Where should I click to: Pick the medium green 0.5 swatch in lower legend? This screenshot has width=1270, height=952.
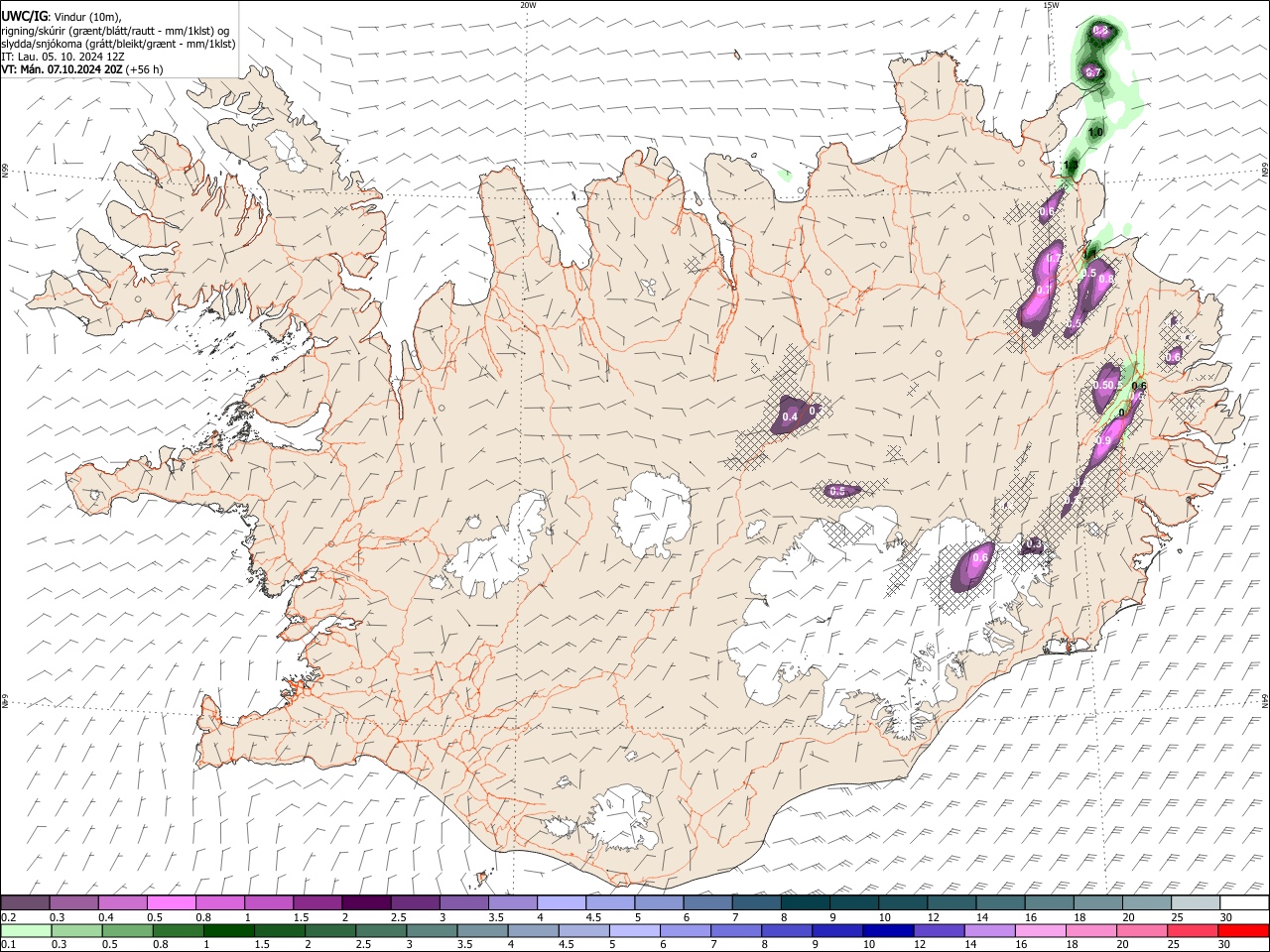point(128,930)
